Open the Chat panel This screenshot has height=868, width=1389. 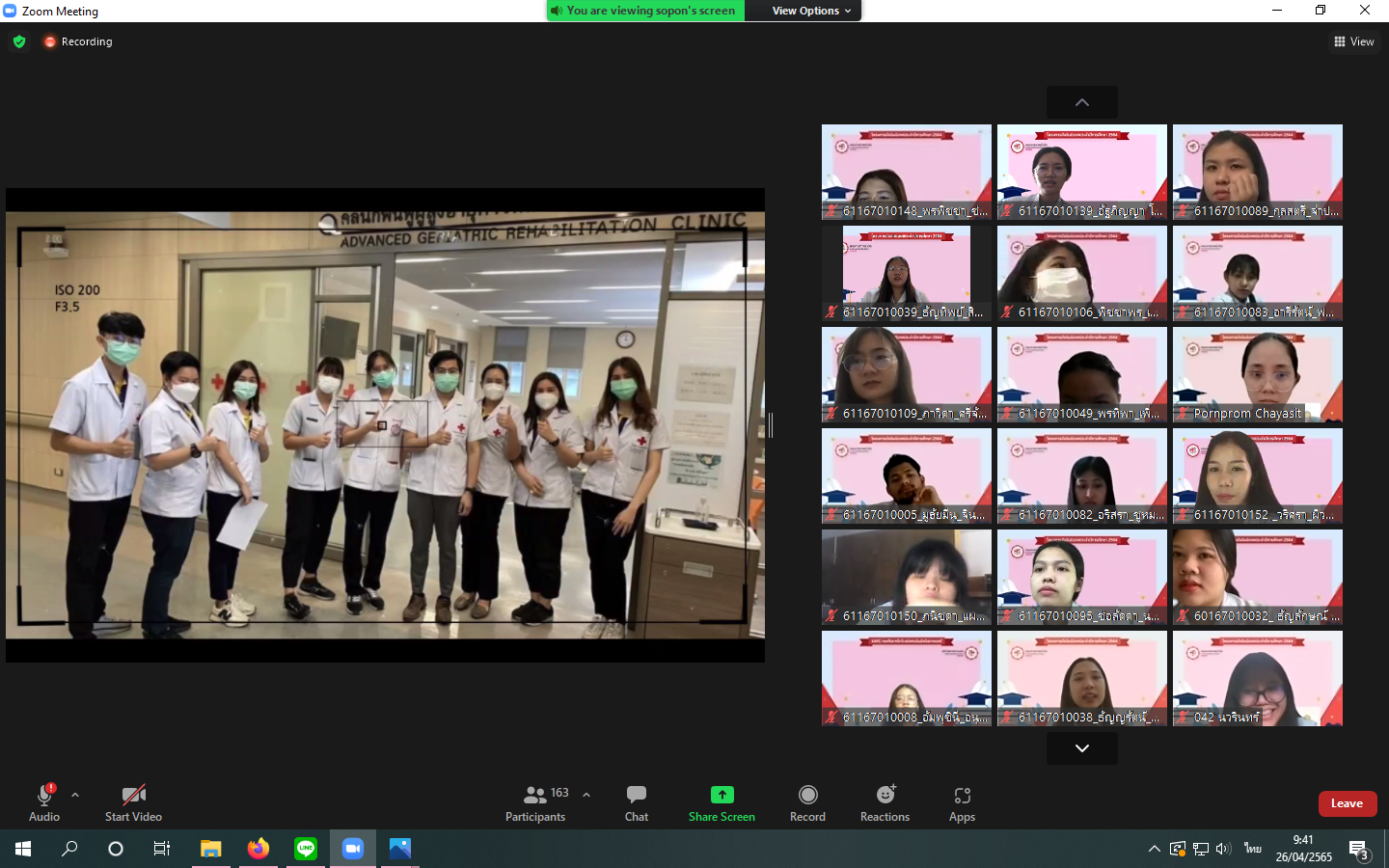(636, 802)
